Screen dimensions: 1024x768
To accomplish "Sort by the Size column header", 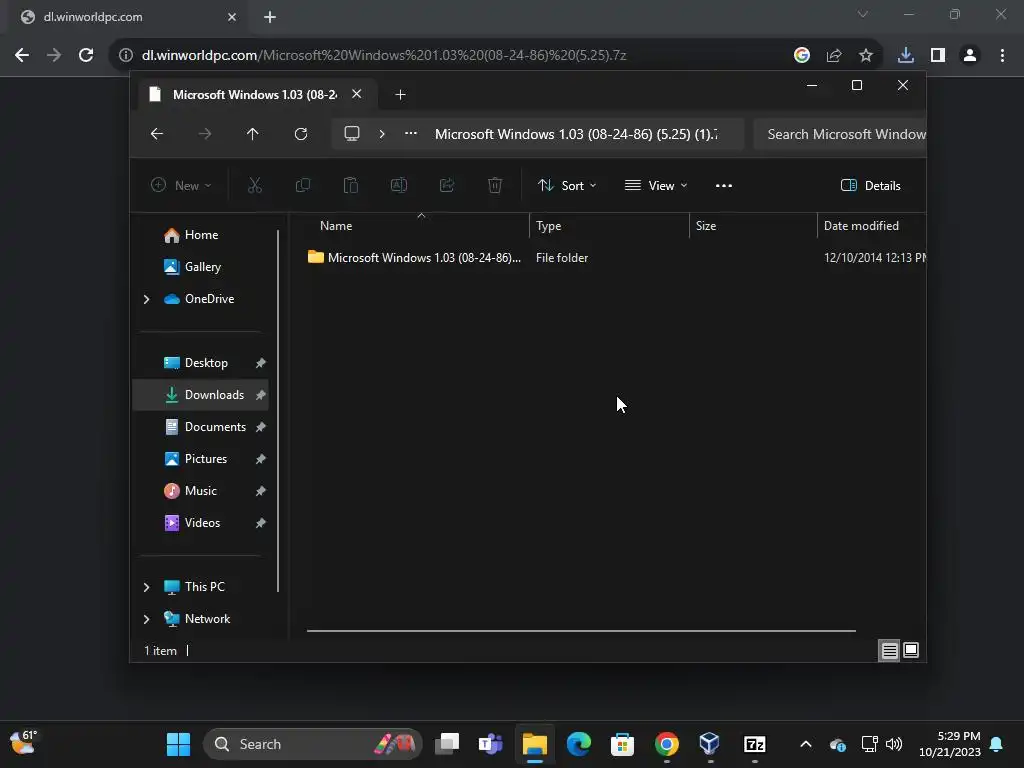I will (x=753, y=226).
